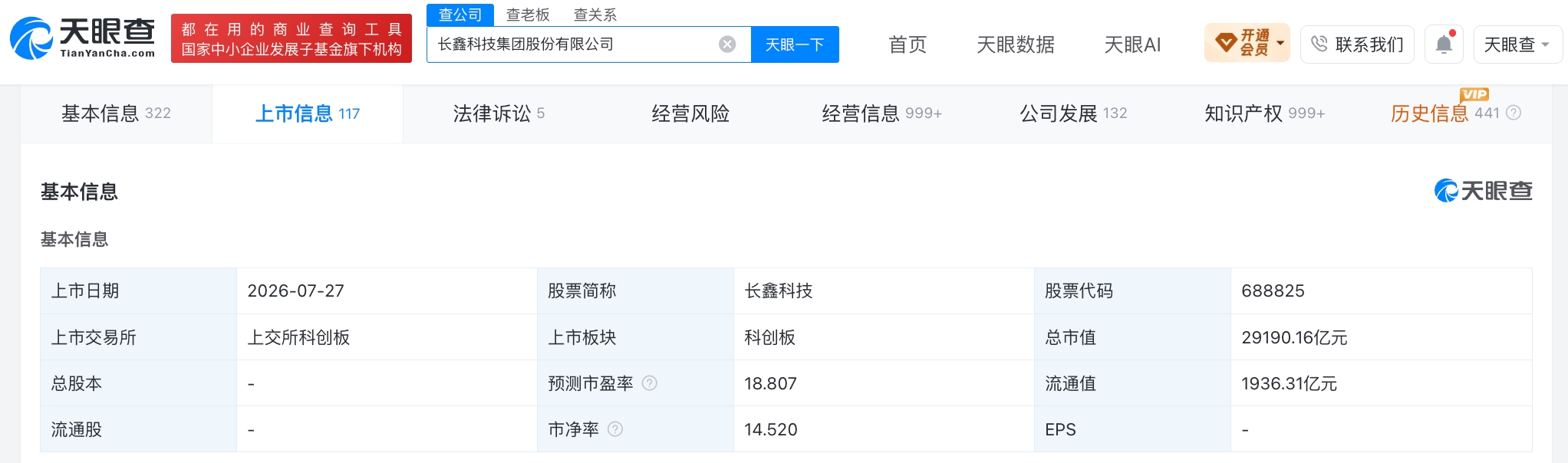Image resolution: width=1568 pixels, height=463 pixels.
Task: Go to 首页 in the top navigation
Action: pyautogui.click(x=908, y=44)
